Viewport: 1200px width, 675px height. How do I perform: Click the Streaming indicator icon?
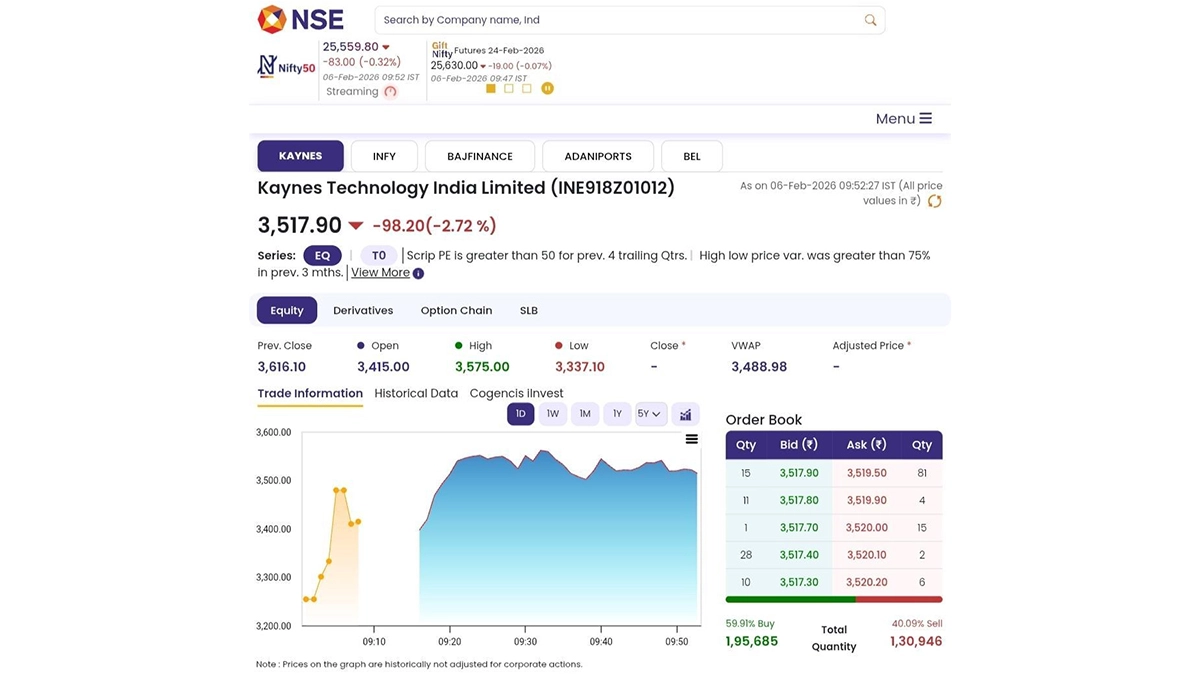point(390,92)
